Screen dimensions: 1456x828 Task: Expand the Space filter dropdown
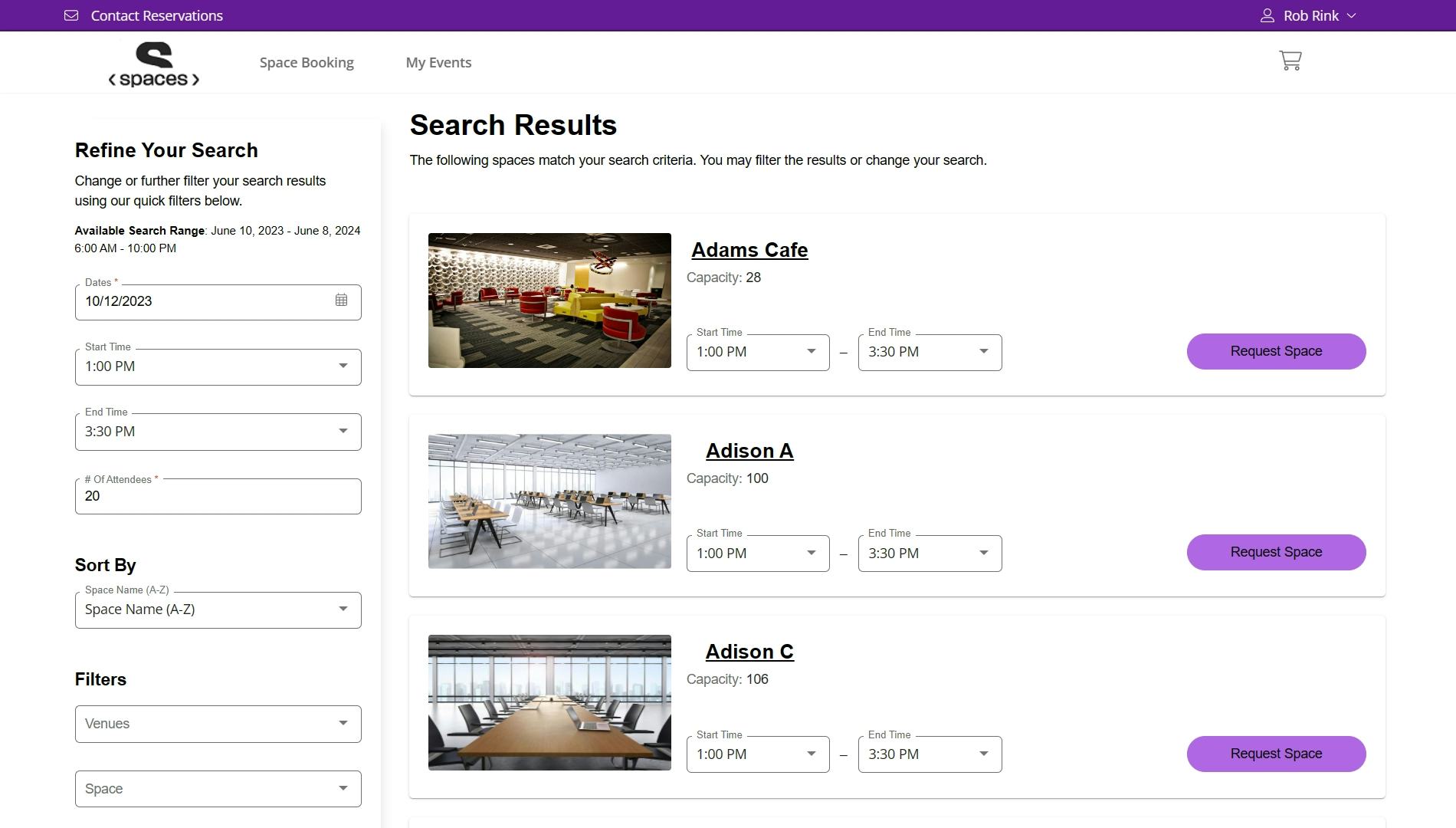218,789
